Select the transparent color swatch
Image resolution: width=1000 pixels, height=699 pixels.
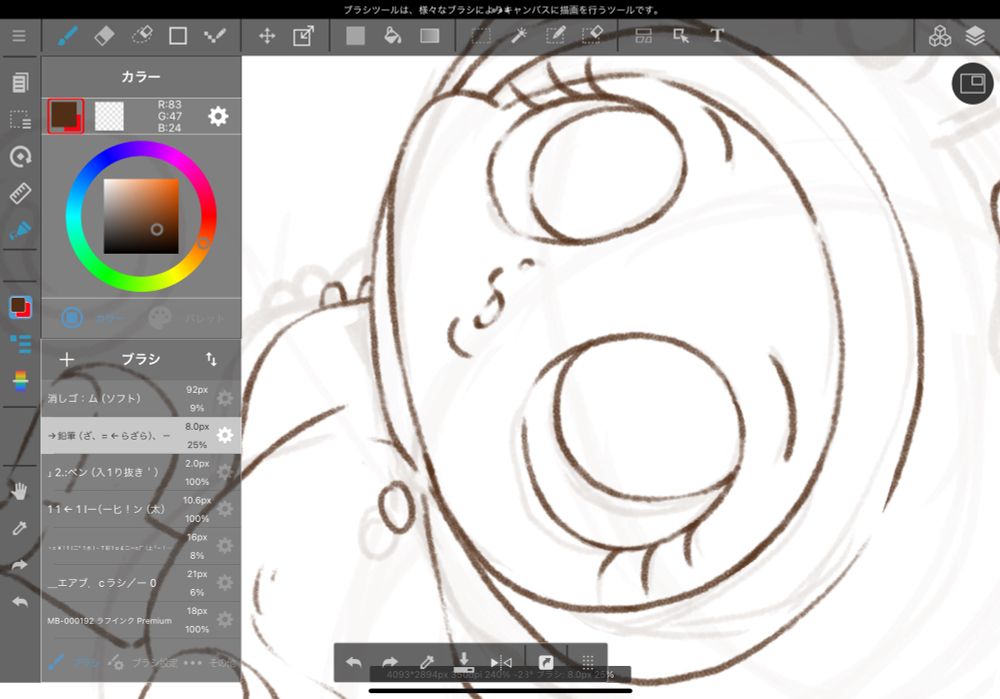point(109,116)
